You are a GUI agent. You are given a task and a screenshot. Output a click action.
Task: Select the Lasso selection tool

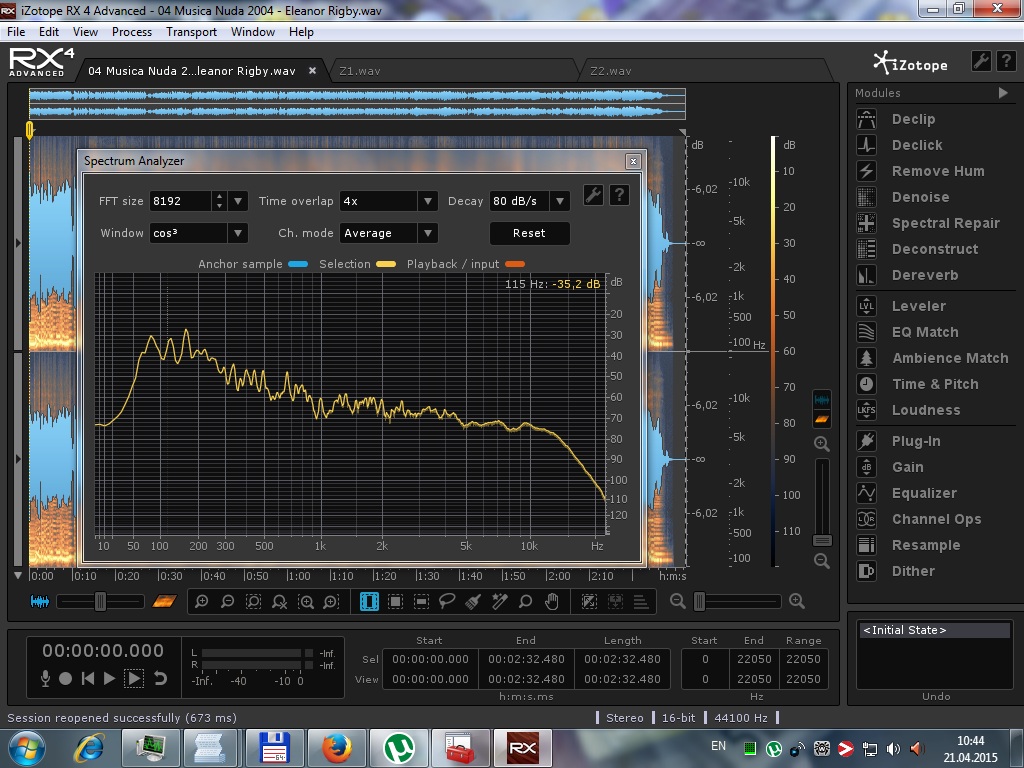[x=447, y=601]
